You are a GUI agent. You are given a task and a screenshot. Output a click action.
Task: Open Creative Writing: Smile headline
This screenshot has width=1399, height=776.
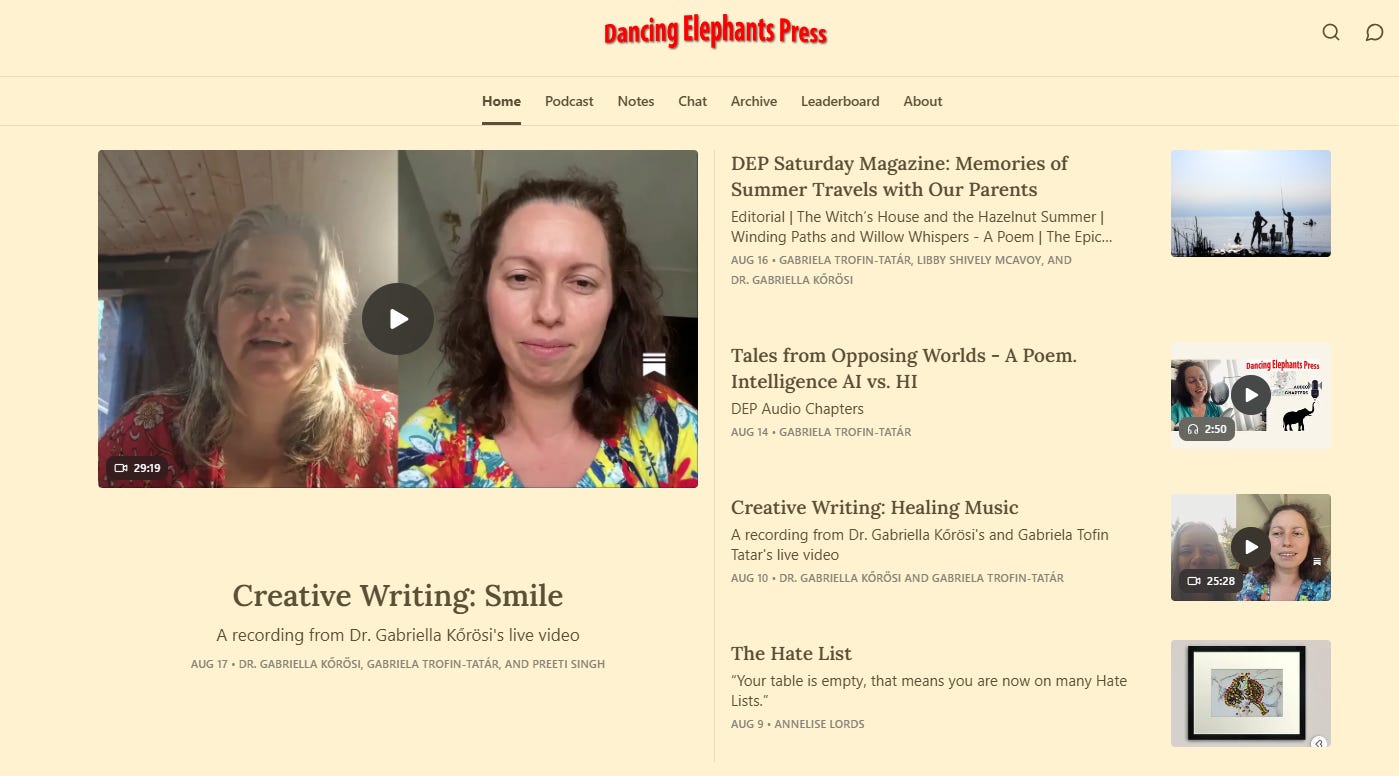pyautogui.click(x=398, y=596)
